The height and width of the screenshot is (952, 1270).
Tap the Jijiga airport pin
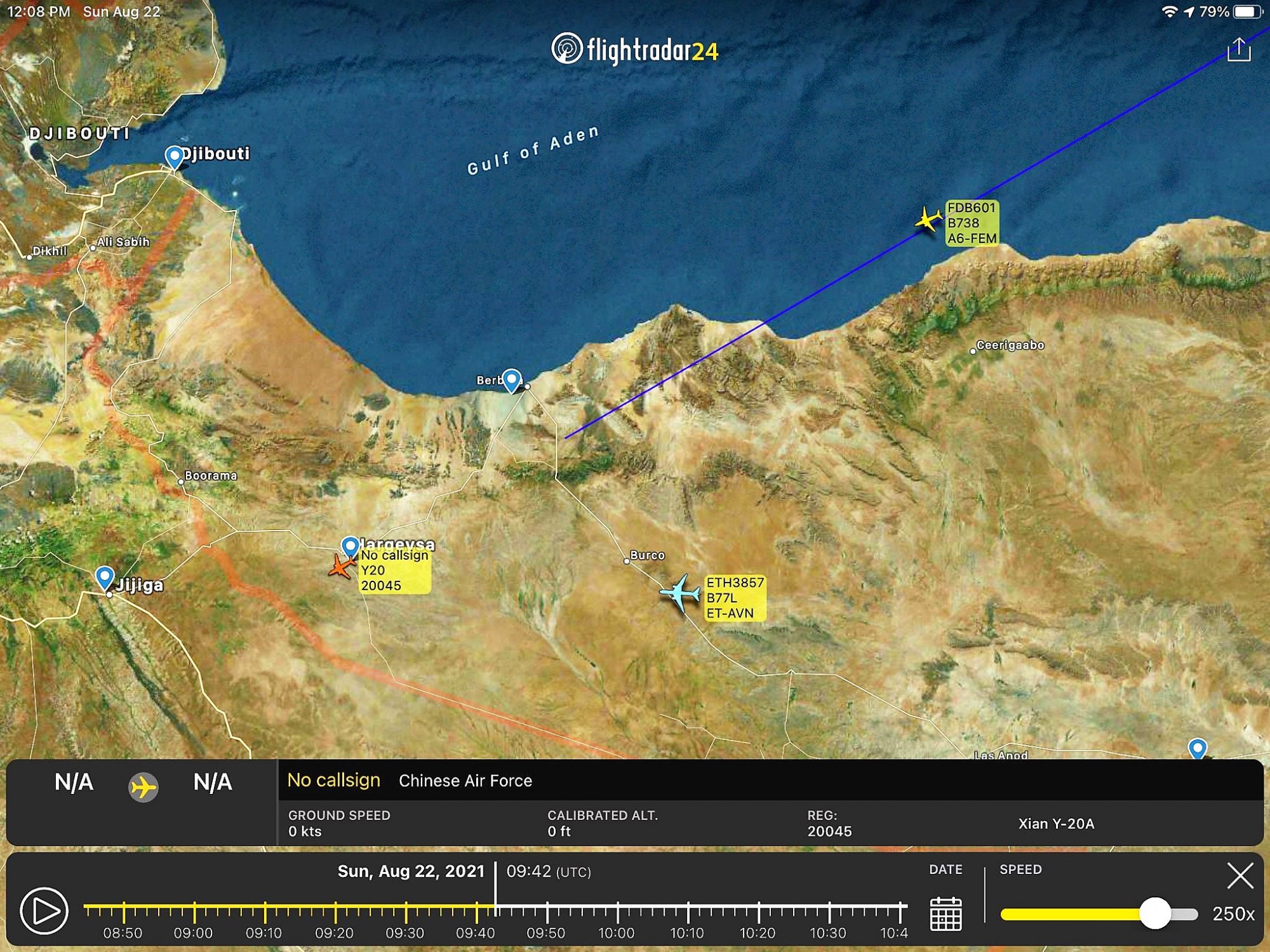point(104,579)
